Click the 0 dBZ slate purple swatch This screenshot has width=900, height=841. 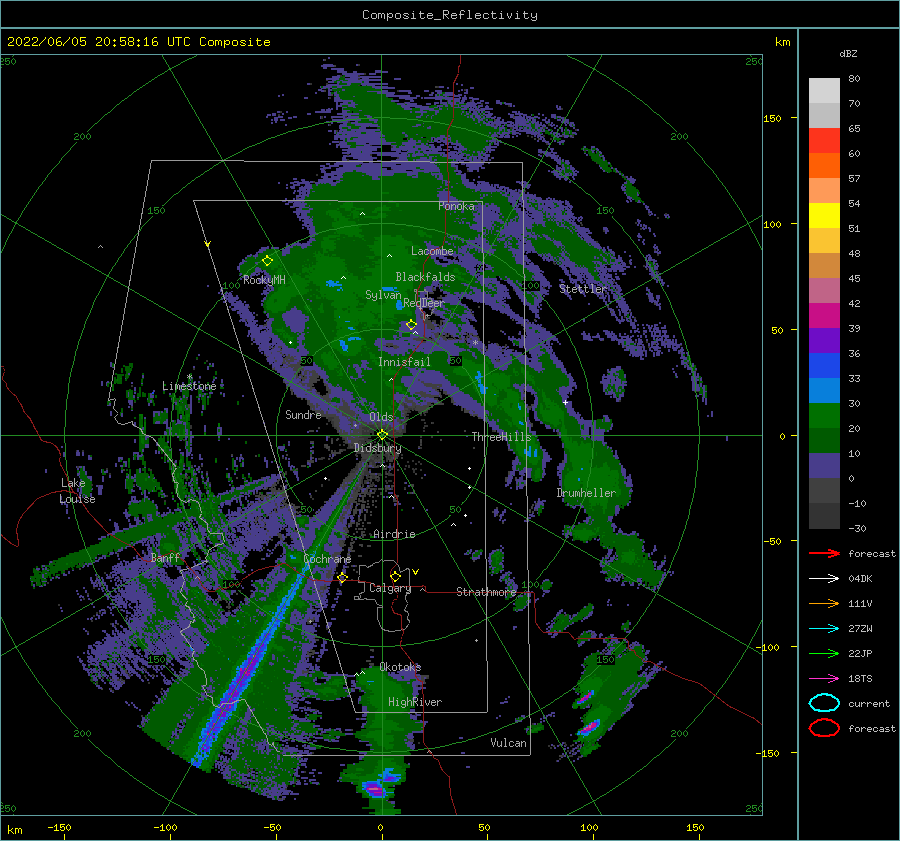point(824,465)
